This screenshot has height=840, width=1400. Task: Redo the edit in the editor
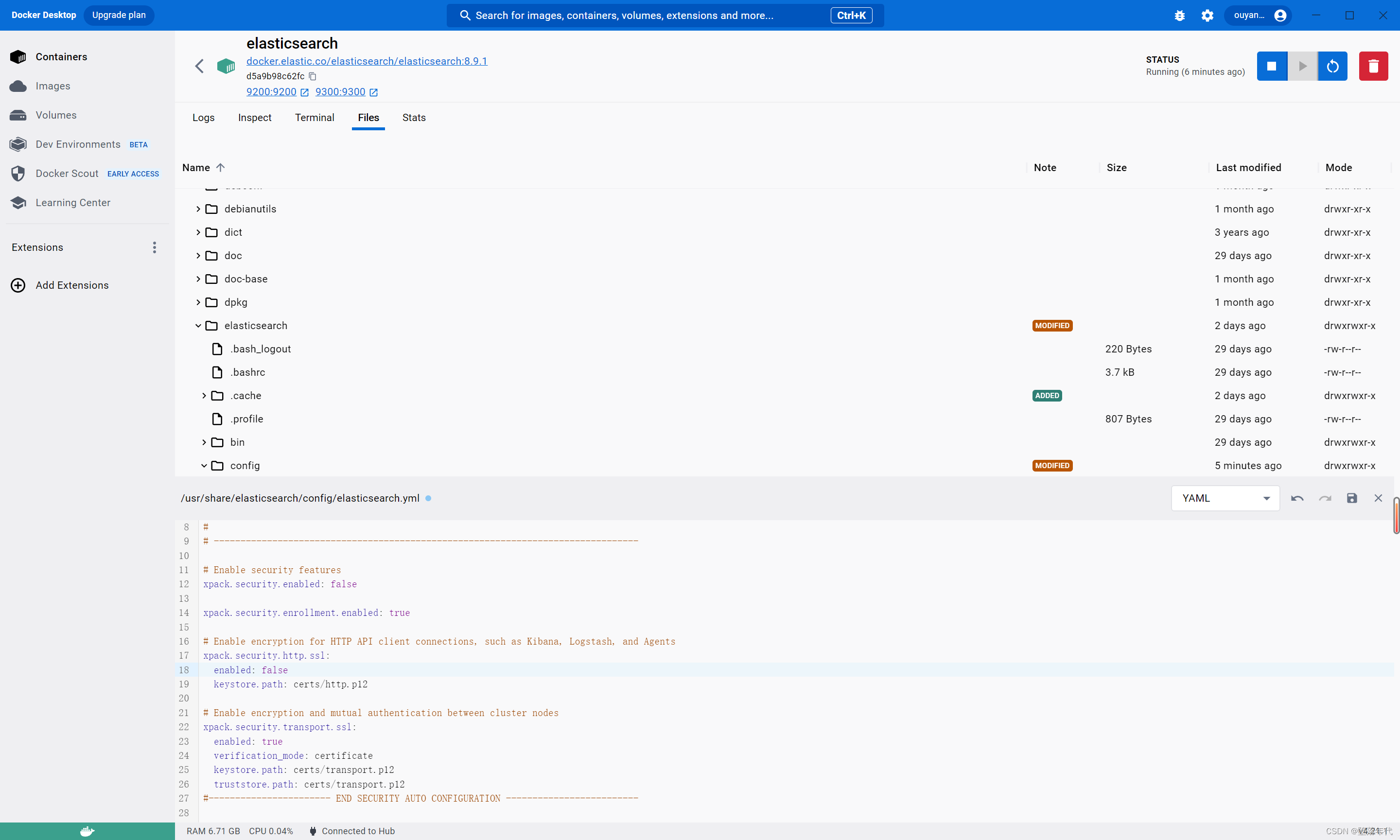(x=1325, y=498)
